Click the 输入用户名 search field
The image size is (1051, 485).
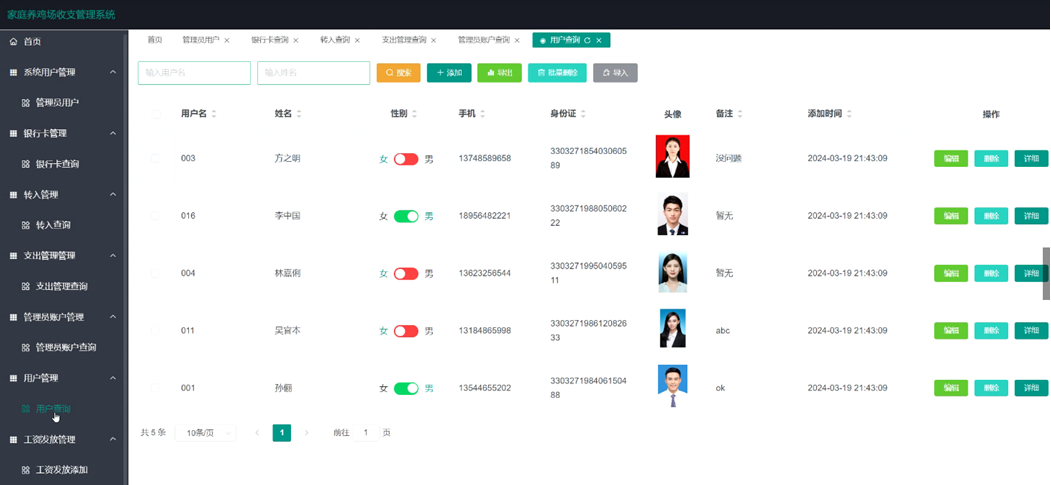tap(194, 73)
